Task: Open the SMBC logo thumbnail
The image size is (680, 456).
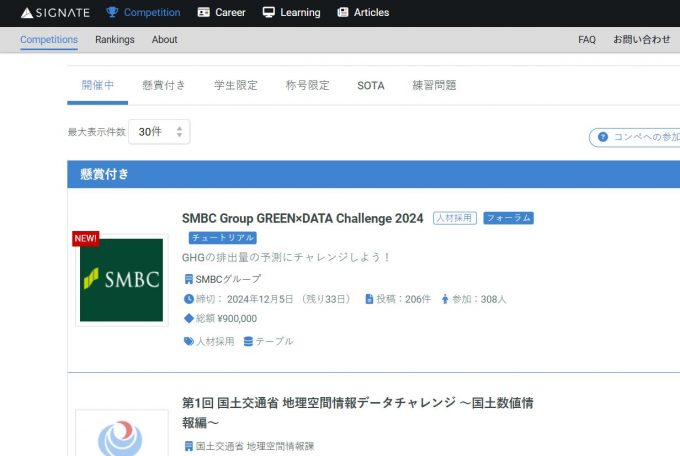Action: (121, 280)
